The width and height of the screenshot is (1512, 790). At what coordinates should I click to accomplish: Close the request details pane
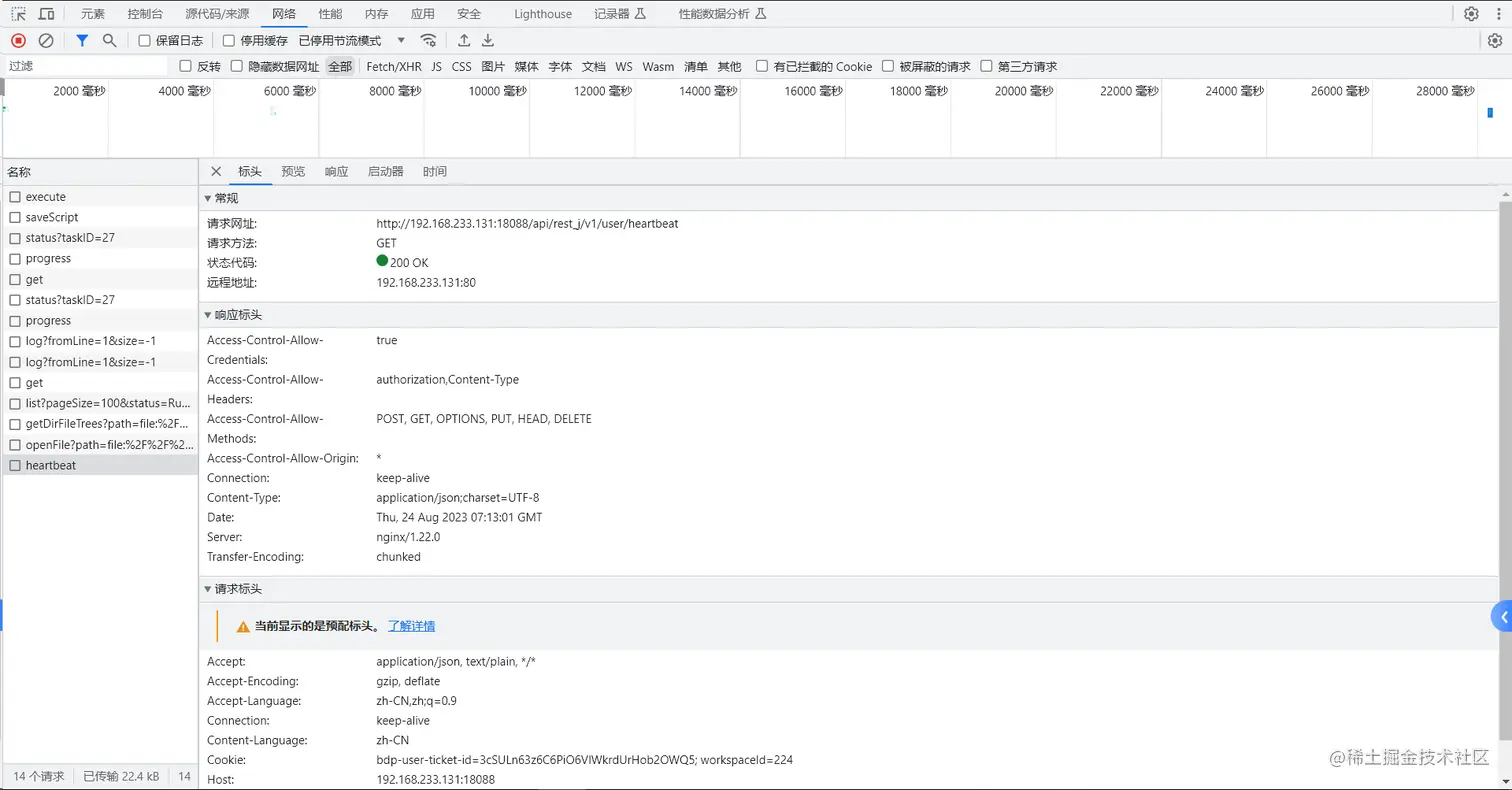216,171
